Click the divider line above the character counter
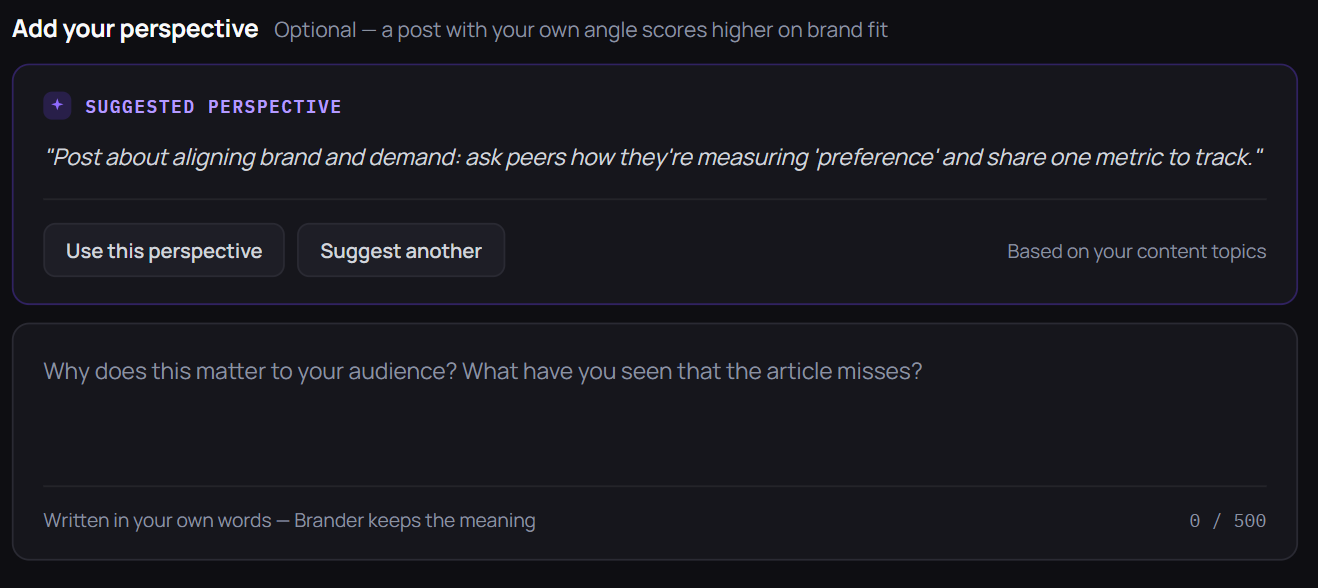 pyautogui.click(x=655, y=486)
